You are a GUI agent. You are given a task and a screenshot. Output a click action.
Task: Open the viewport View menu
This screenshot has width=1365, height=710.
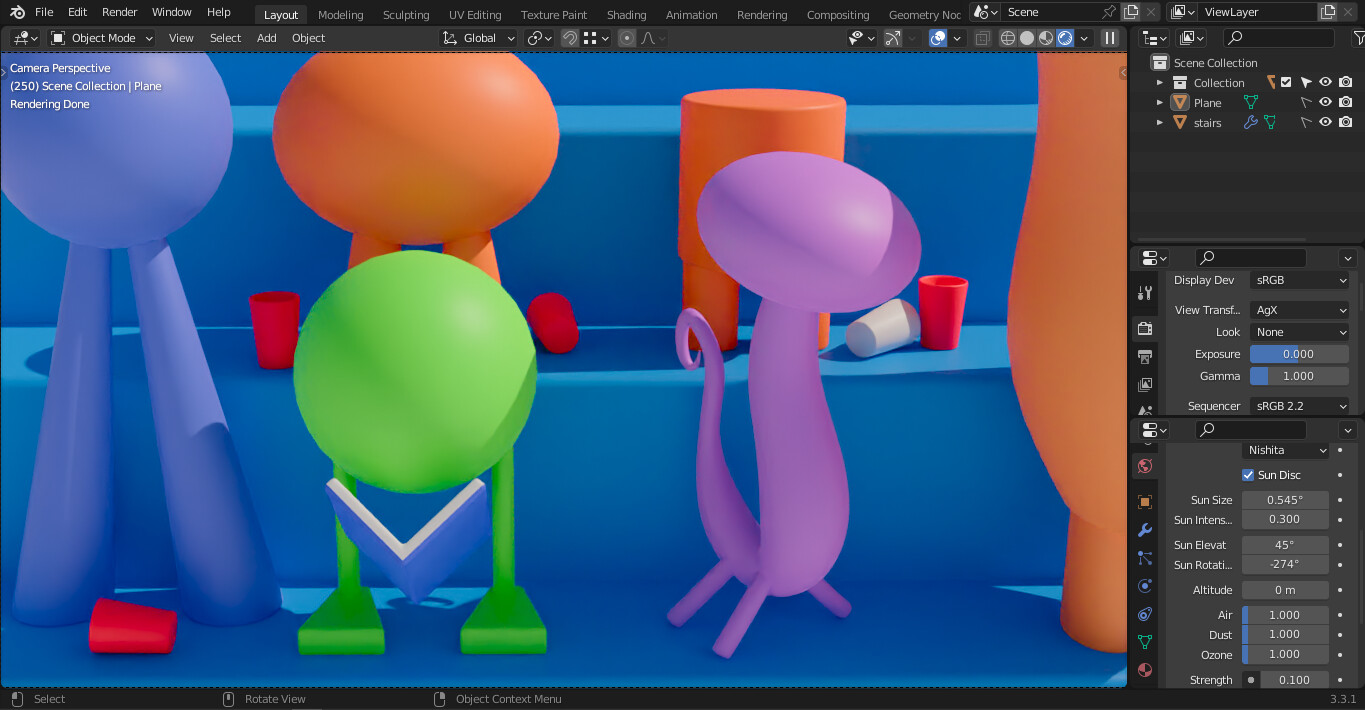click(x=181, y=38)
